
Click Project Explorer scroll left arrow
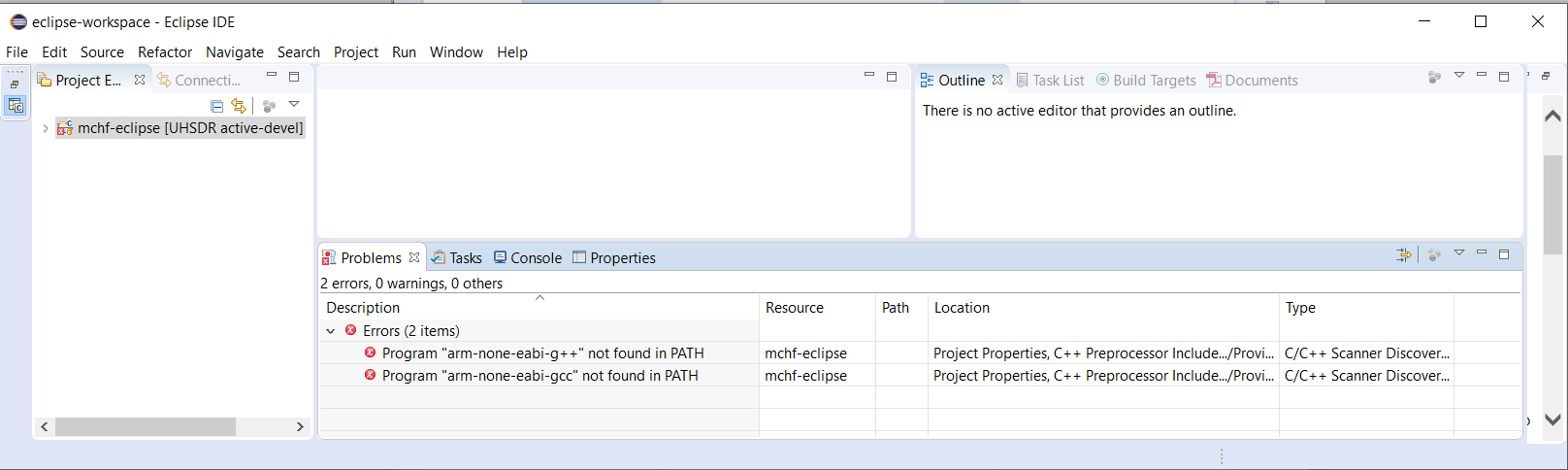pos(45,426)
